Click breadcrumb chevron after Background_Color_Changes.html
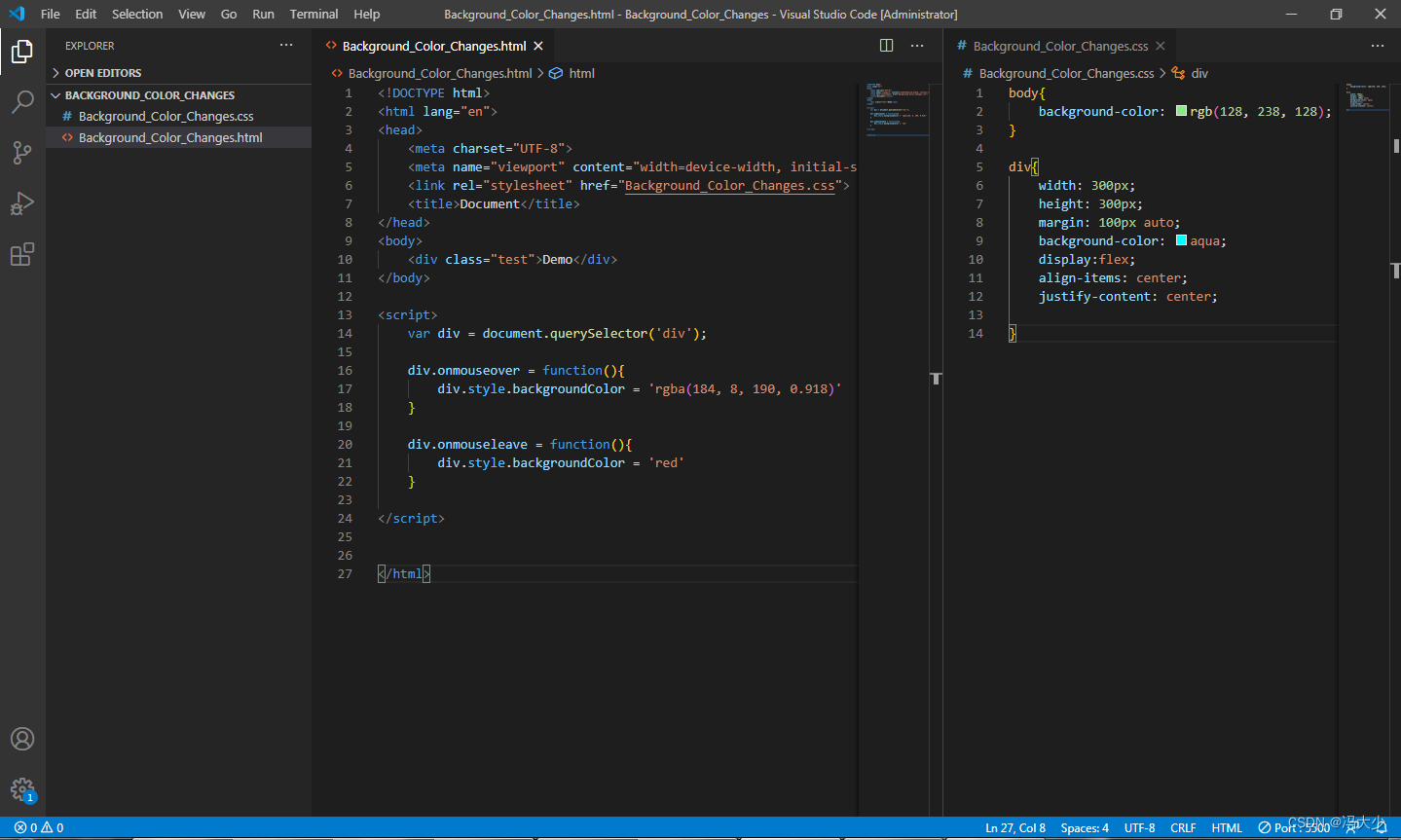The height and width of the screenshot is (840, 1401). [x=540, y=73]
